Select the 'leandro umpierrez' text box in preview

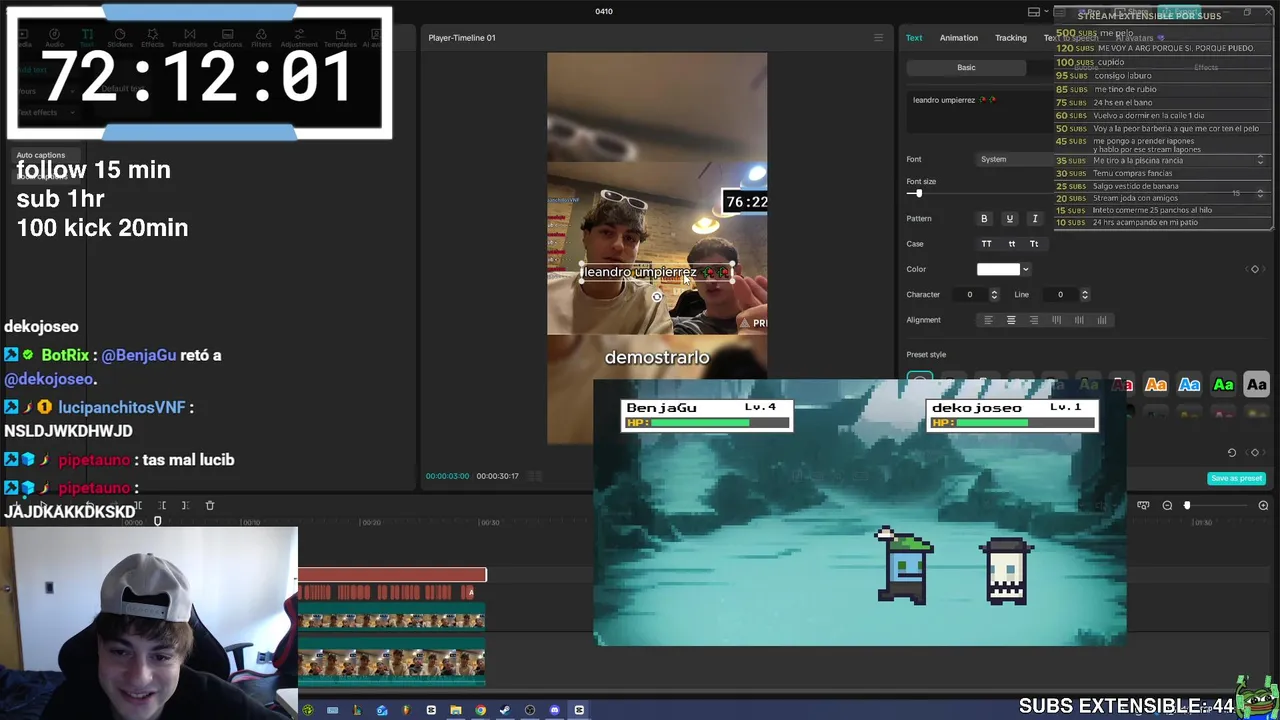click(x=657, y=272)
